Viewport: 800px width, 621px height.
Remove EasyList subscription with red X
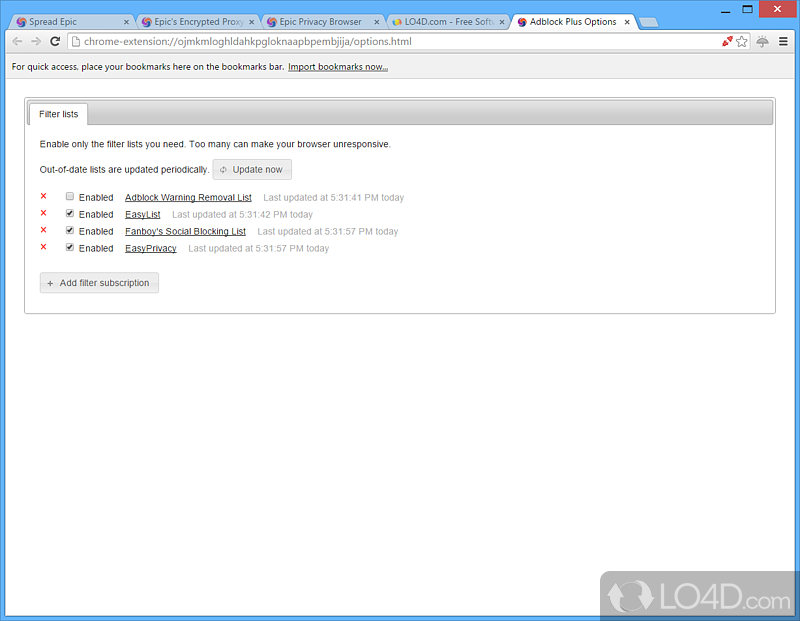point(43,213)
